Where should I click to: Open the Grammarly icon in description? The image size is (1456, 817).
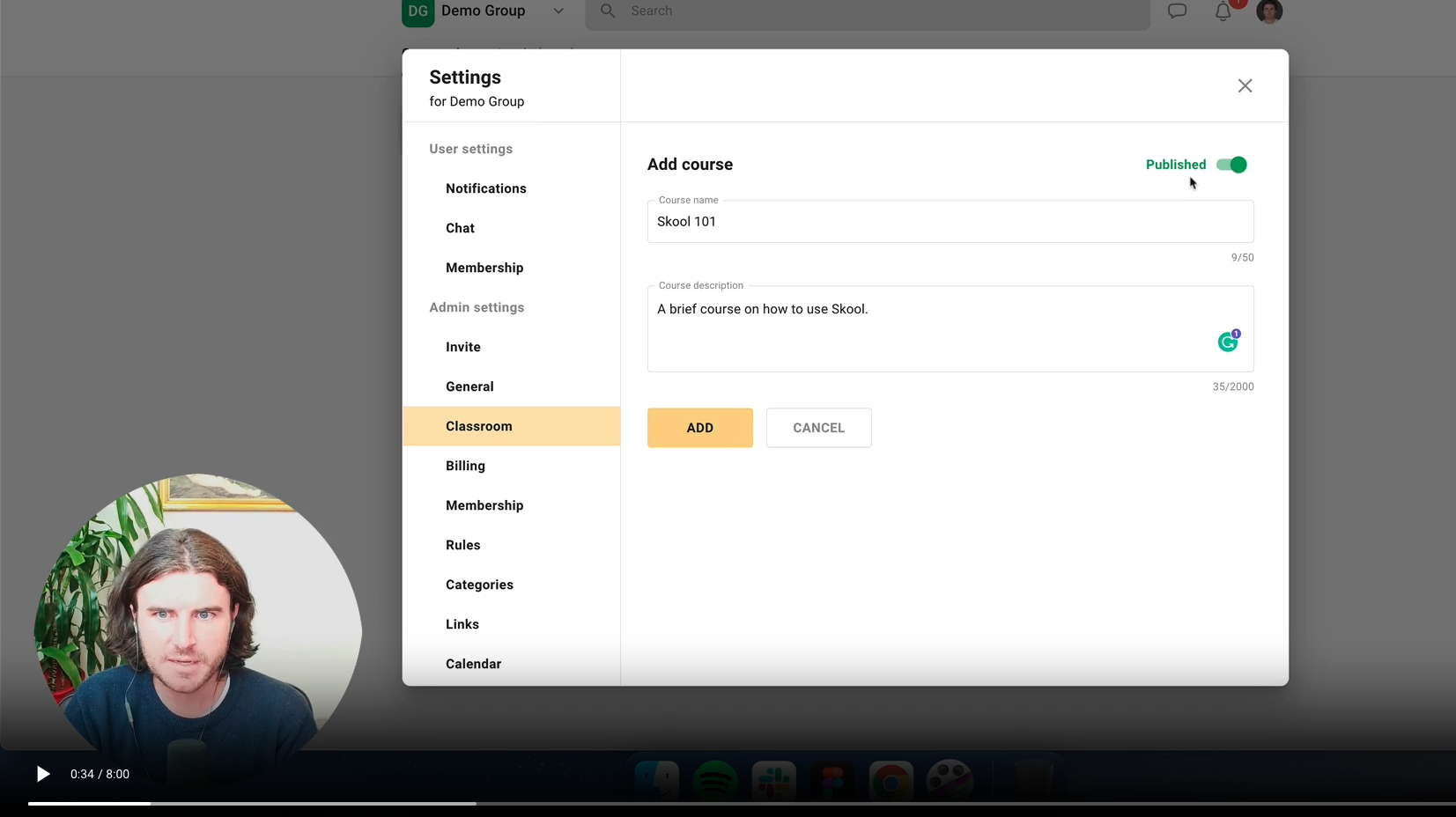click(x=1228, y=342)
